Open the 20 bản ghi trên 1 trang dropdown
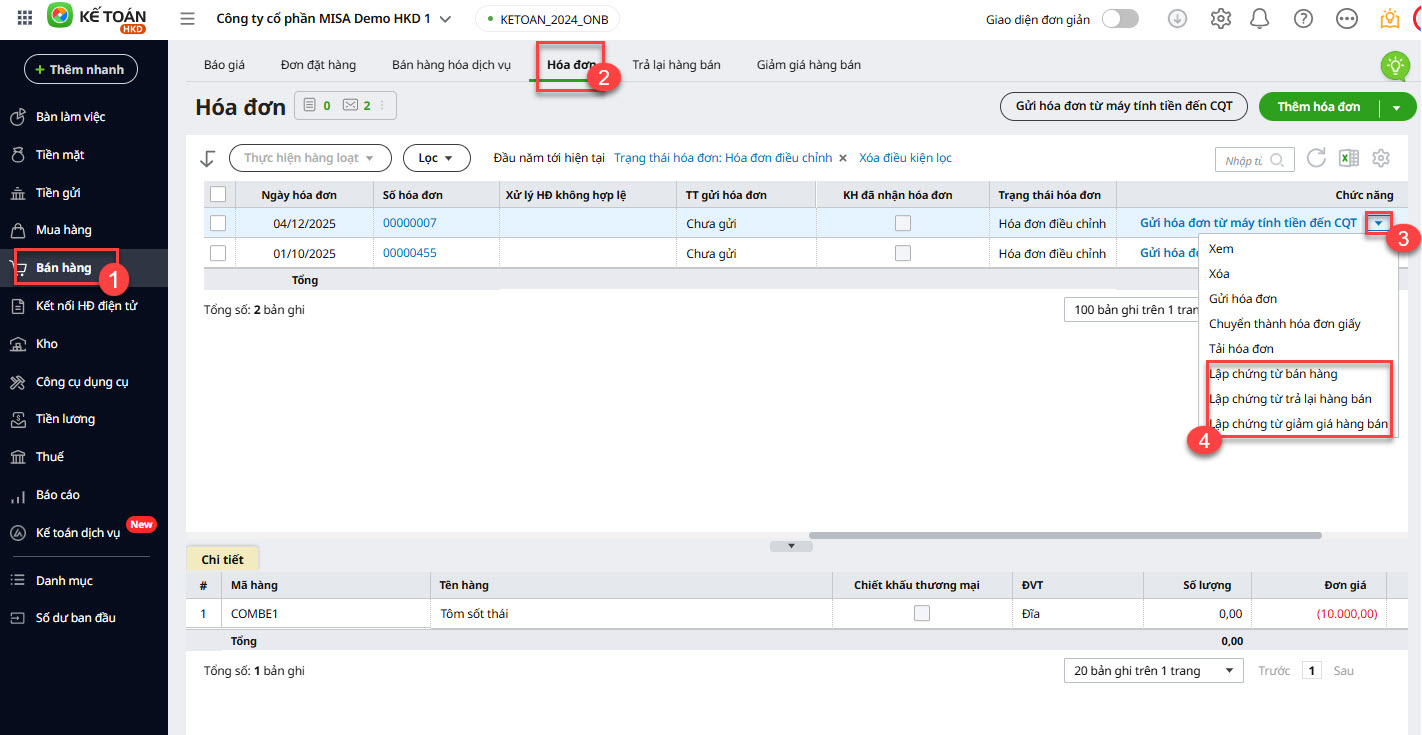 (x=1153, y=671)
